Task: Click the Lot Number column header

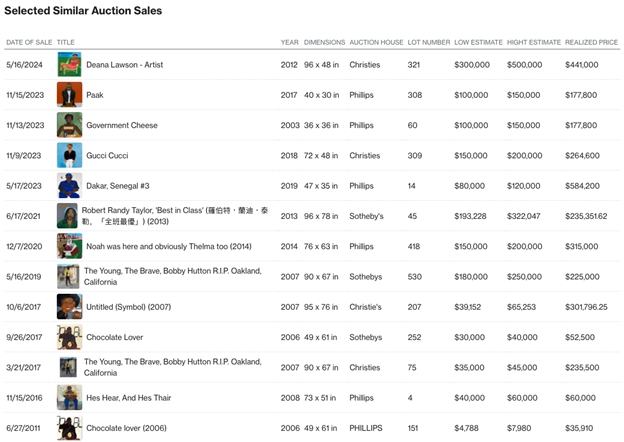Action: pos(429,43)
